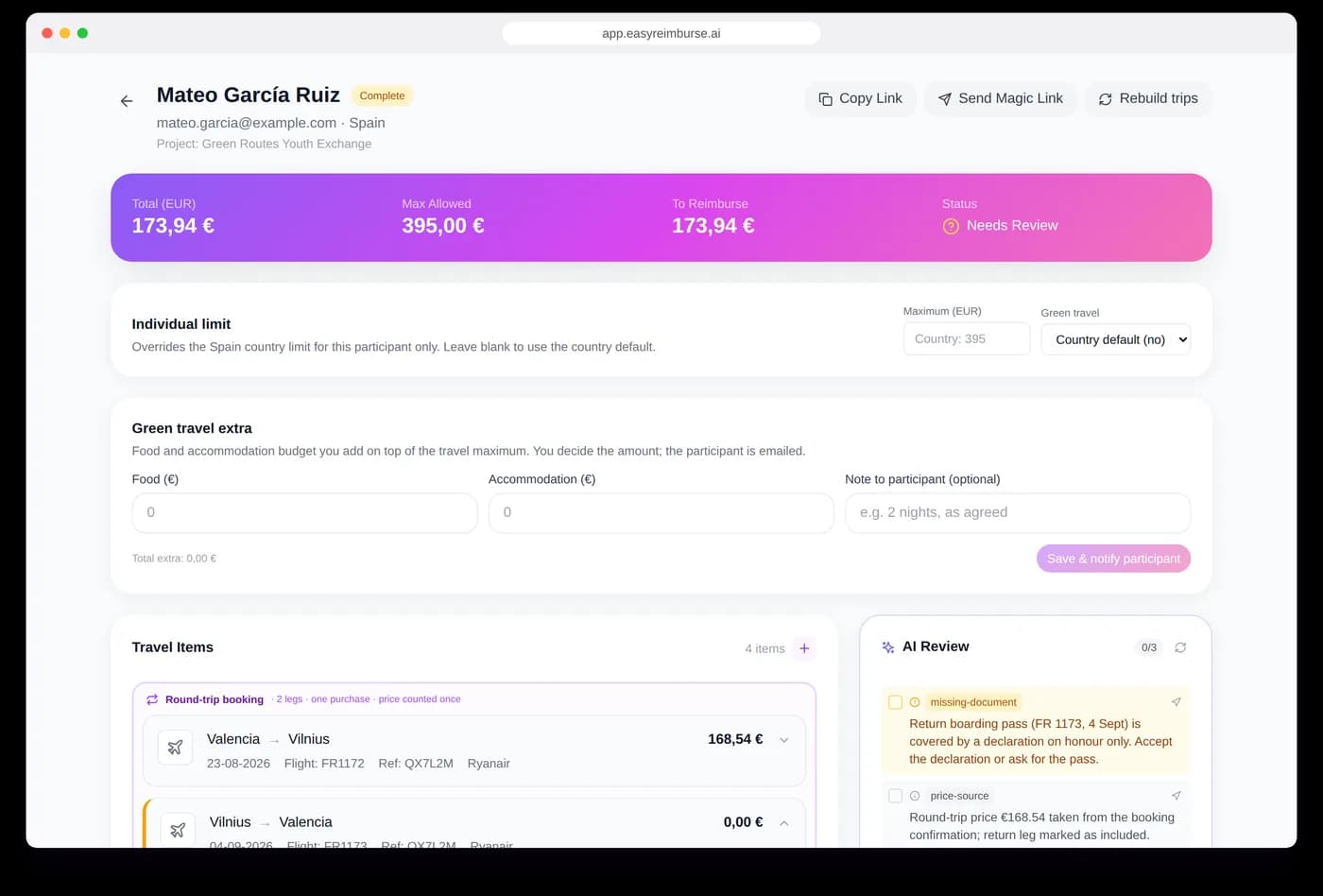Click the plane icon for Vilnius to Valencia
Image resolution: width=1323 pixels, height=896 pixels.
pyautogui.click(x=178, y=830)
